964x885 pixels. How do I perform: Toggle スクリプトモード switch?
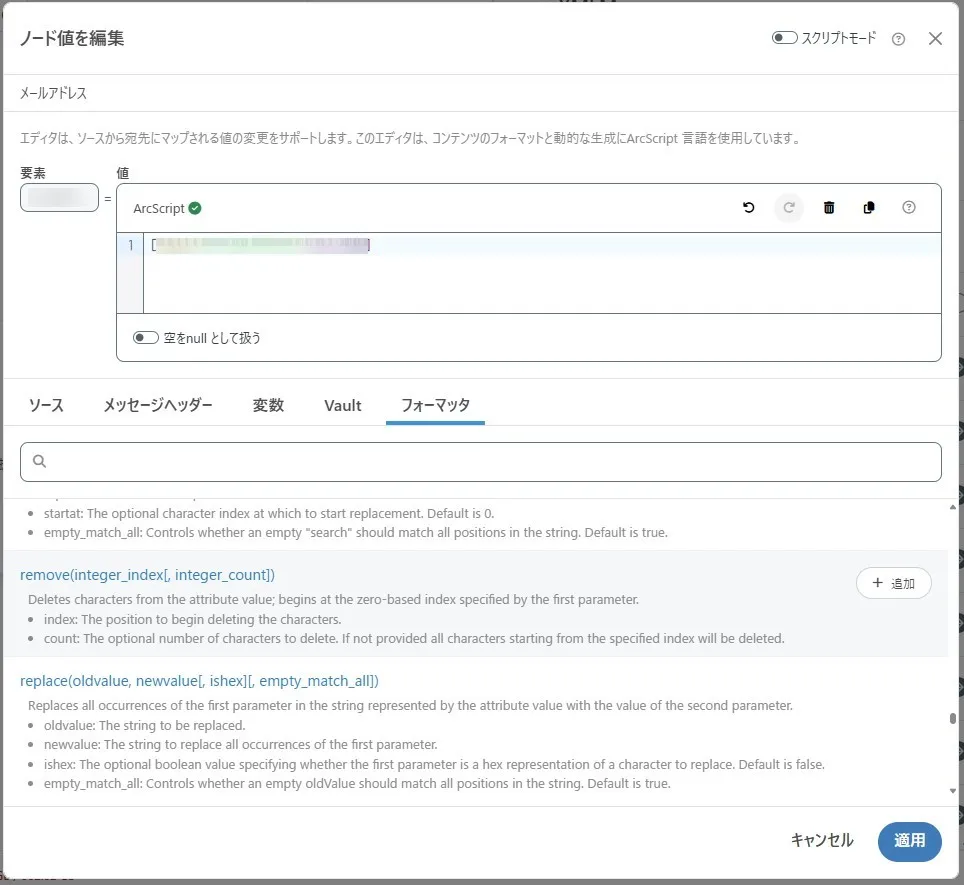point(784,38)
